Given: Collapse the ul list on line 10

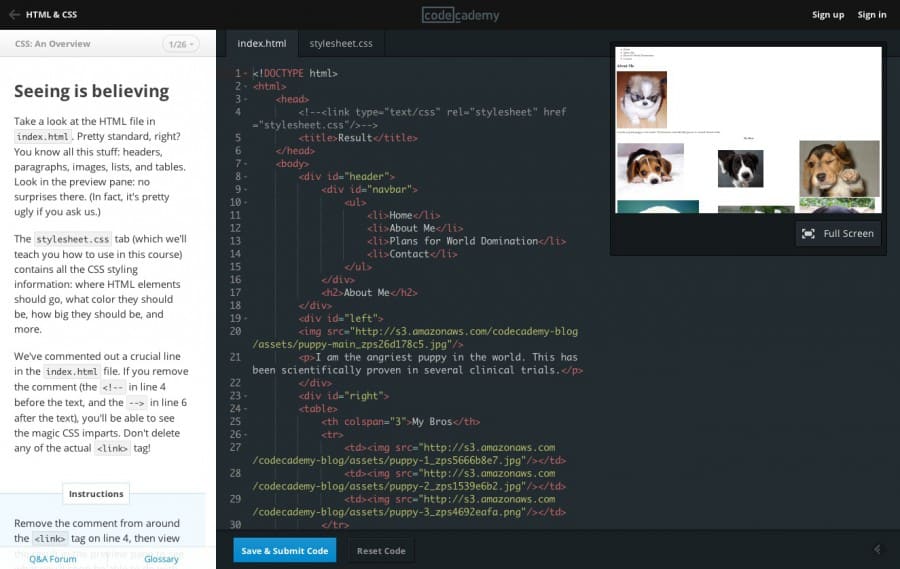Looking at the screenshot, I should (x=245, y=202).
